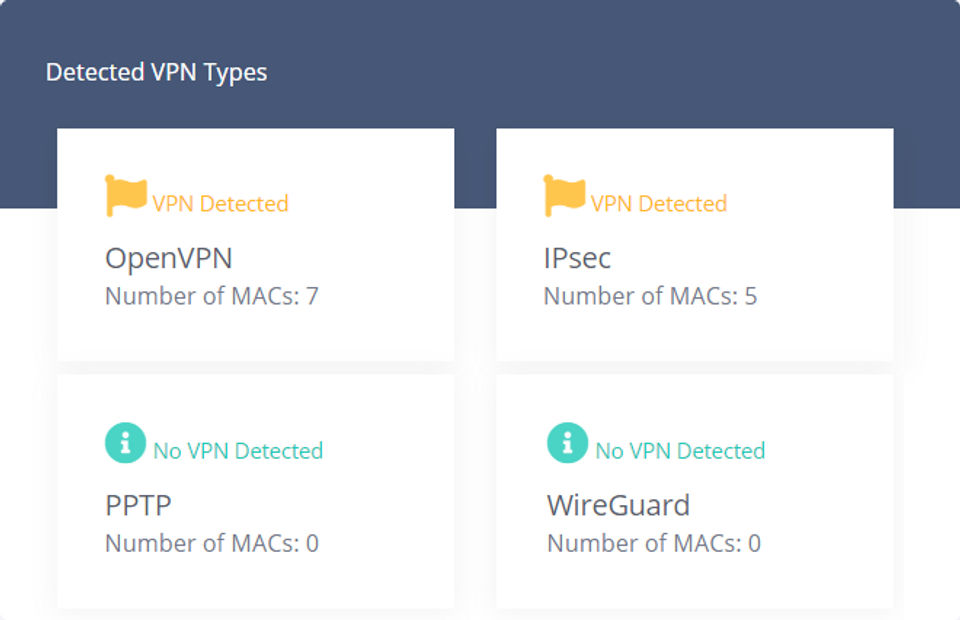Click WireGuard 'Number of MACs: 0' text

(x=653, y=543)
